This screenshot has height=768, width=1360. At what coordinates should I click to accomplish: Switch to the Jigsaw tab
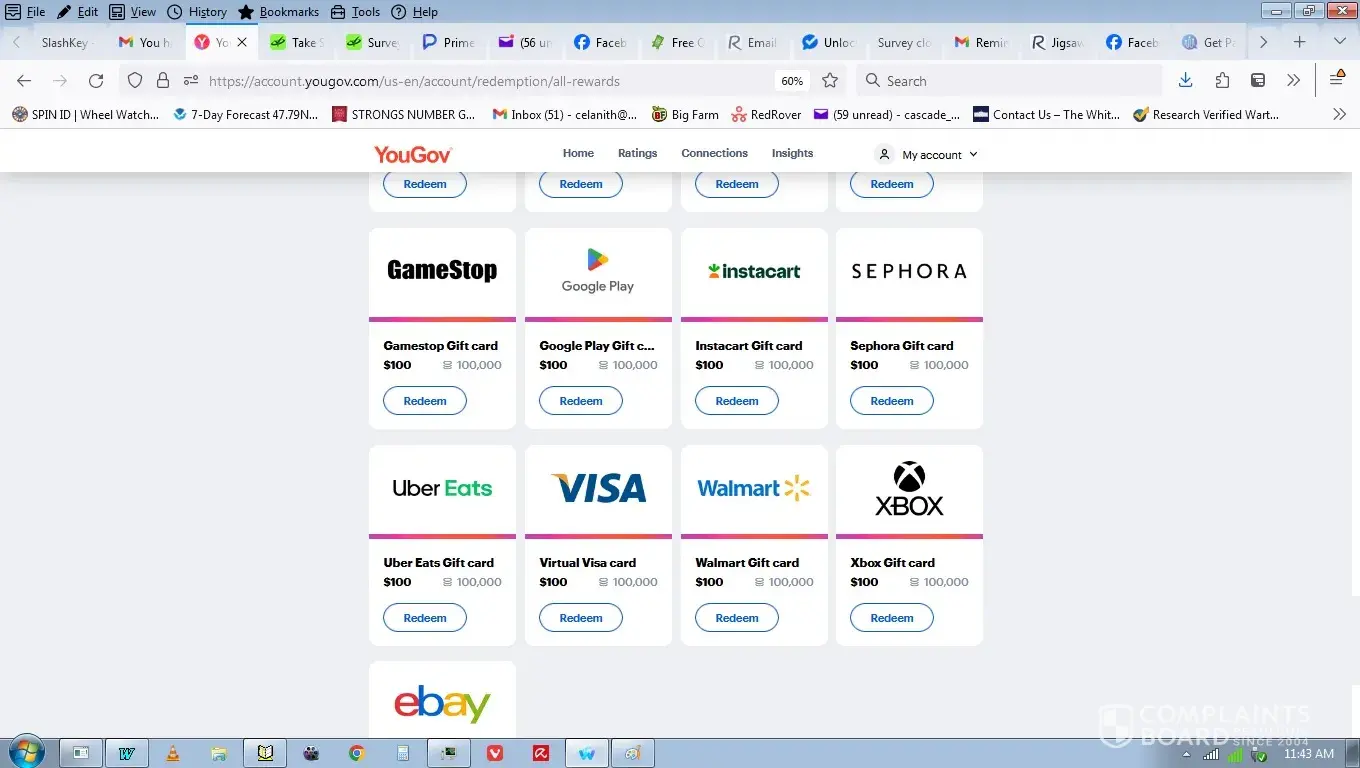click(1058, 42)
